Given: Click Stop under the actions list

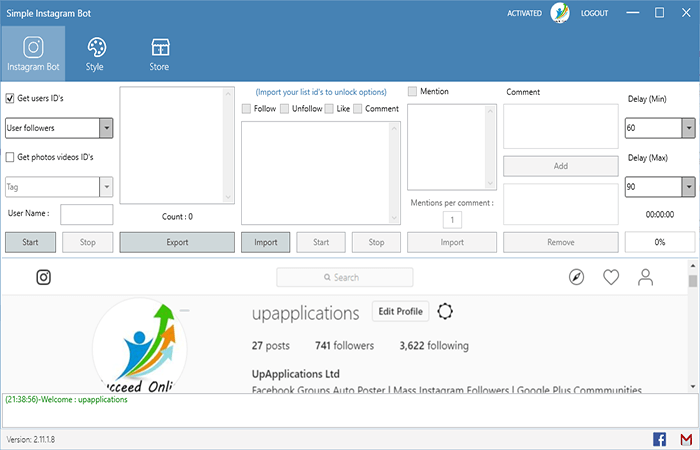Looking at the screenshot, I should [376, 242].
